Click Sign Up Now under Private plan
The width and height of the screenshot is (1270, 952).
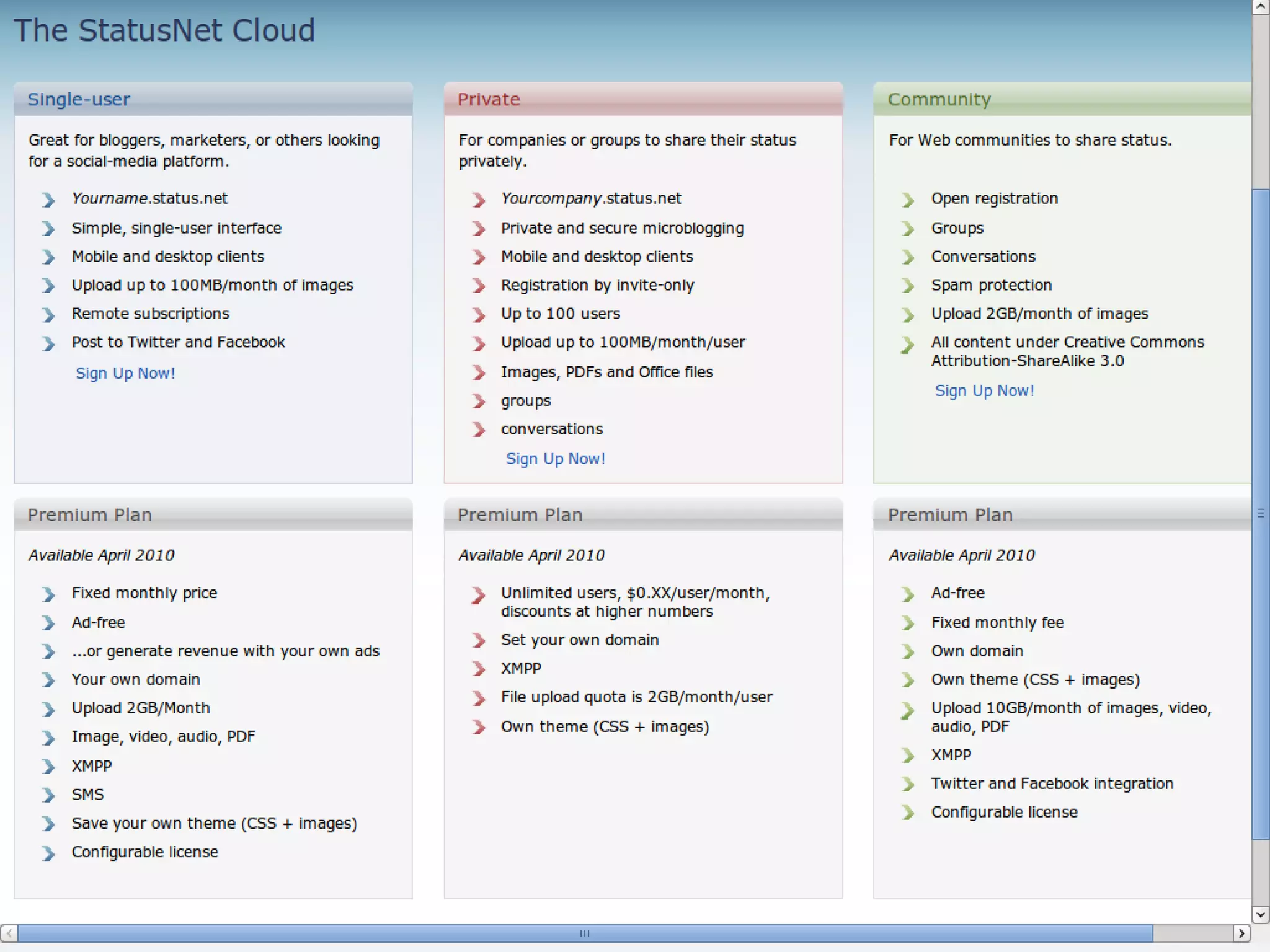coord(555,459)
